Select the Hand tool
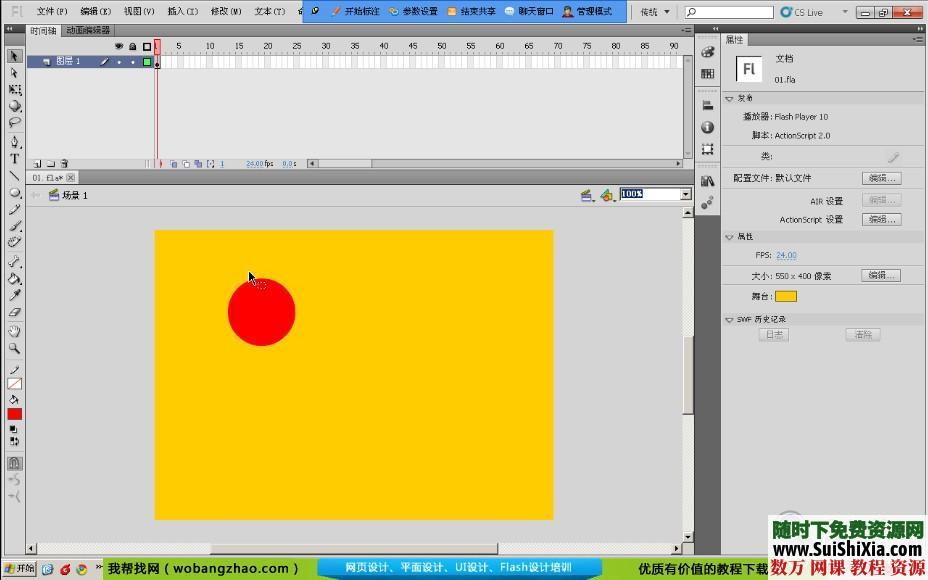 [x=15, y=331]
